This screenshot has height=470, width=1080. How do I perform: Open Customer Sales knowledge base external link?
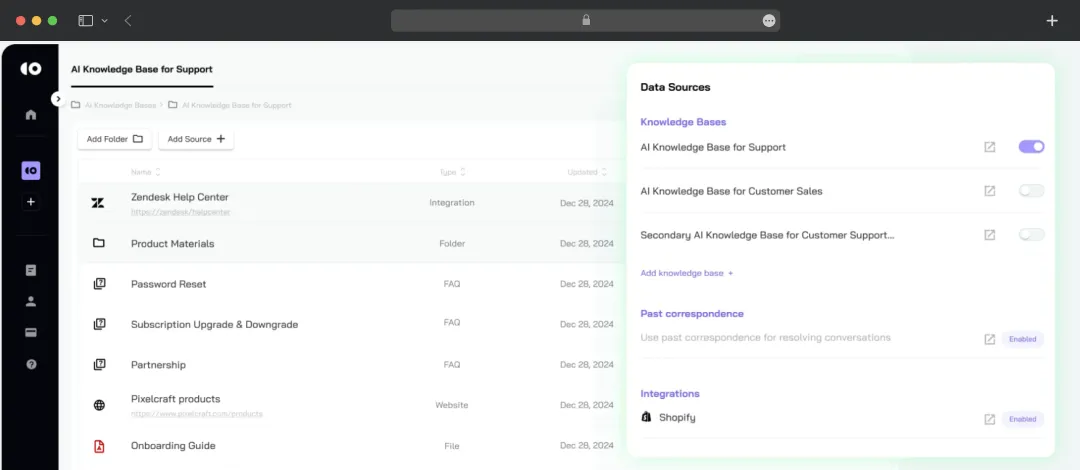coord(990,191)
